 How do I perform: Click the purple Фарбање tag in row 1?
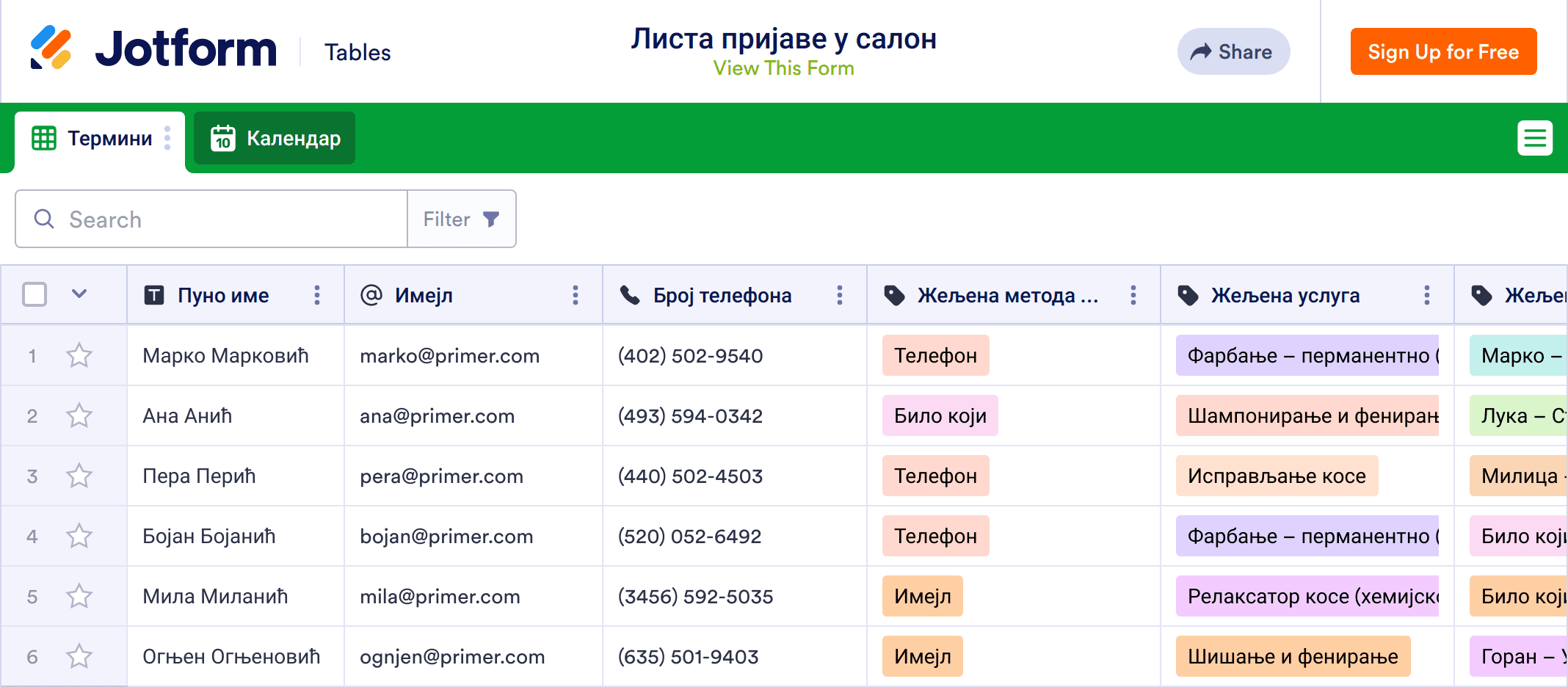click(x=1307, y=356)
